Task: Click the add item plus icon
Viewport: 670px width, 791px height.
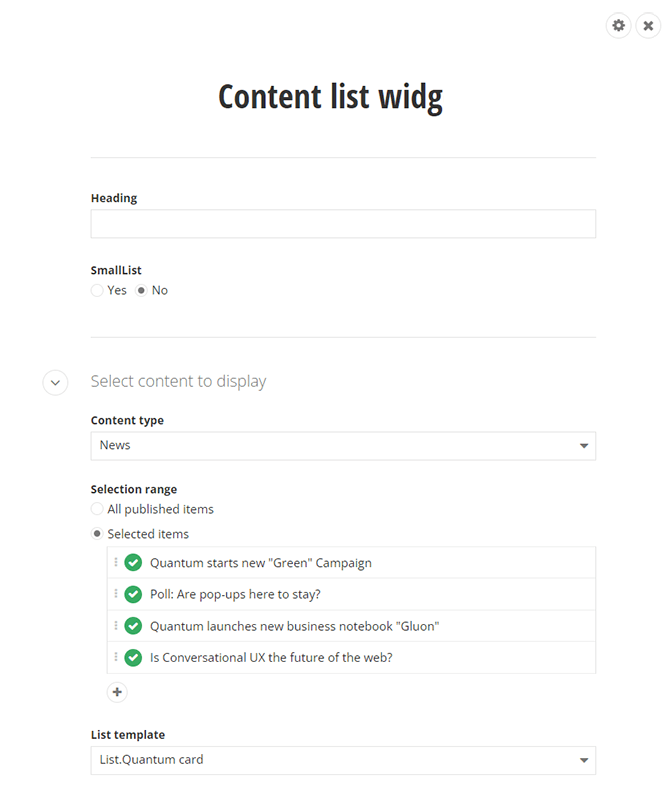Action: click(x=117, y=692)
